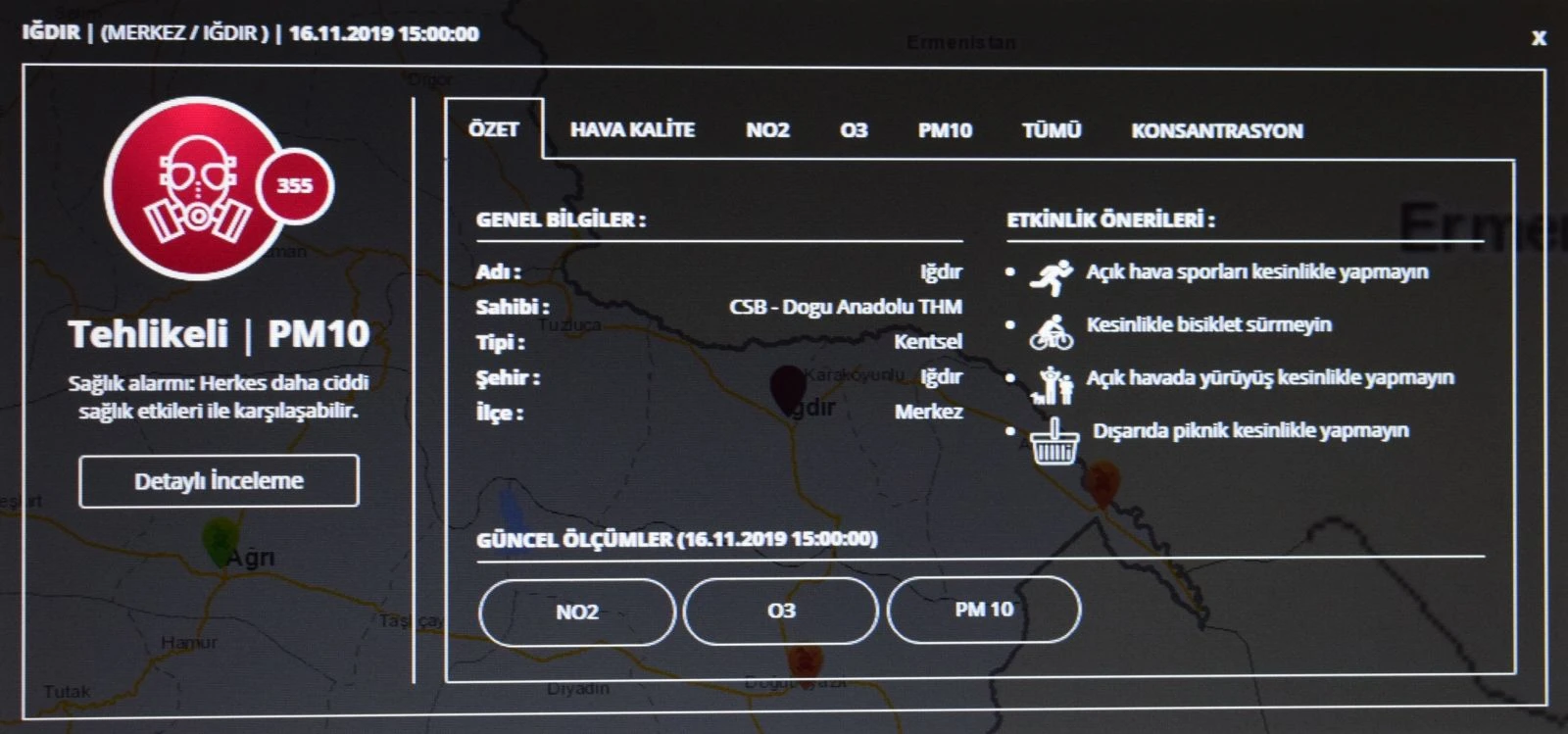Click the cyclist icon in activity recommendations
Viewport: 1568px width, 734px height.
coord(1051,331)
